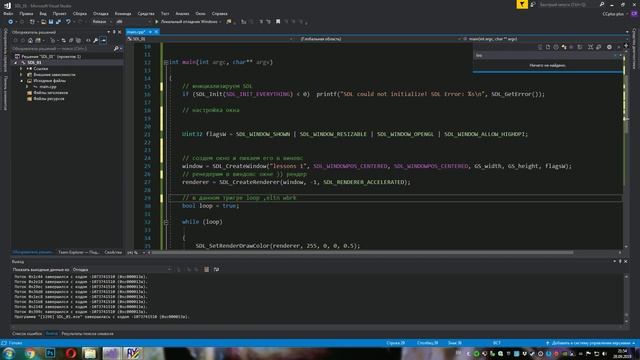Collapse the Исходные файлы folder

(21, 81)
